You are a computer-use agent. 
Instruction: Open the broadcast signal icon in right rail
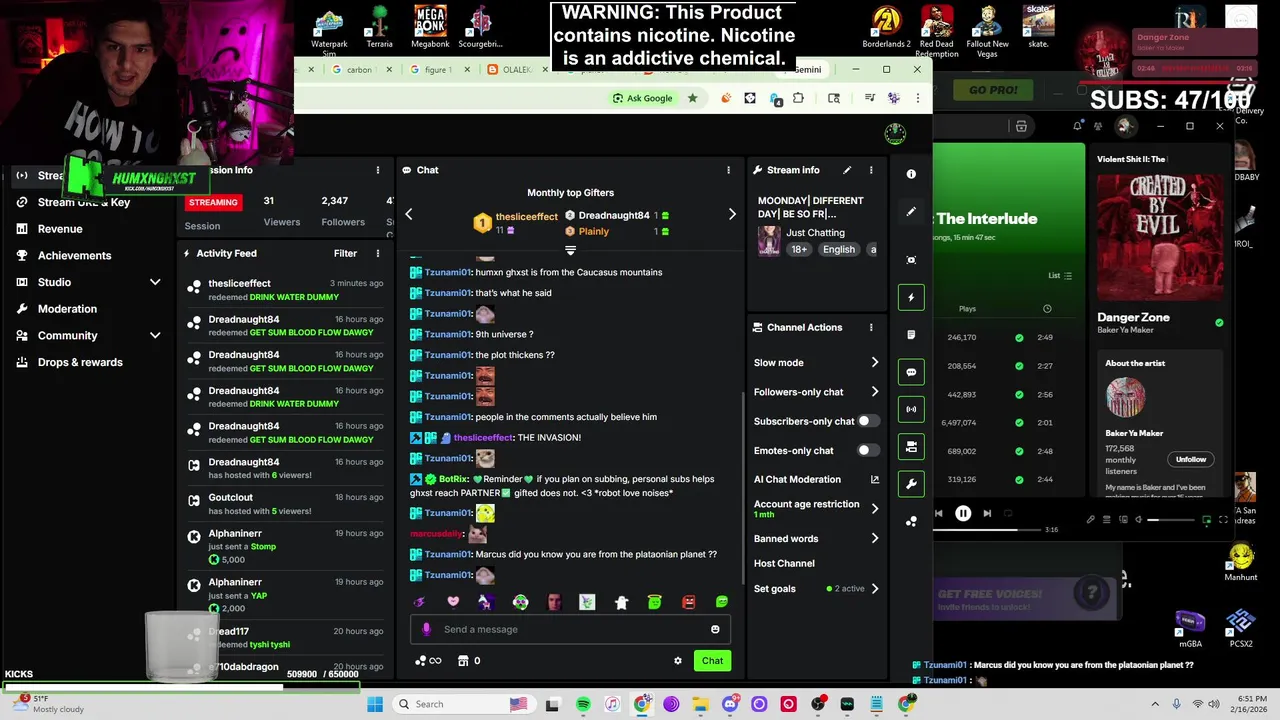pyautogui.click(x=911, y=409)
